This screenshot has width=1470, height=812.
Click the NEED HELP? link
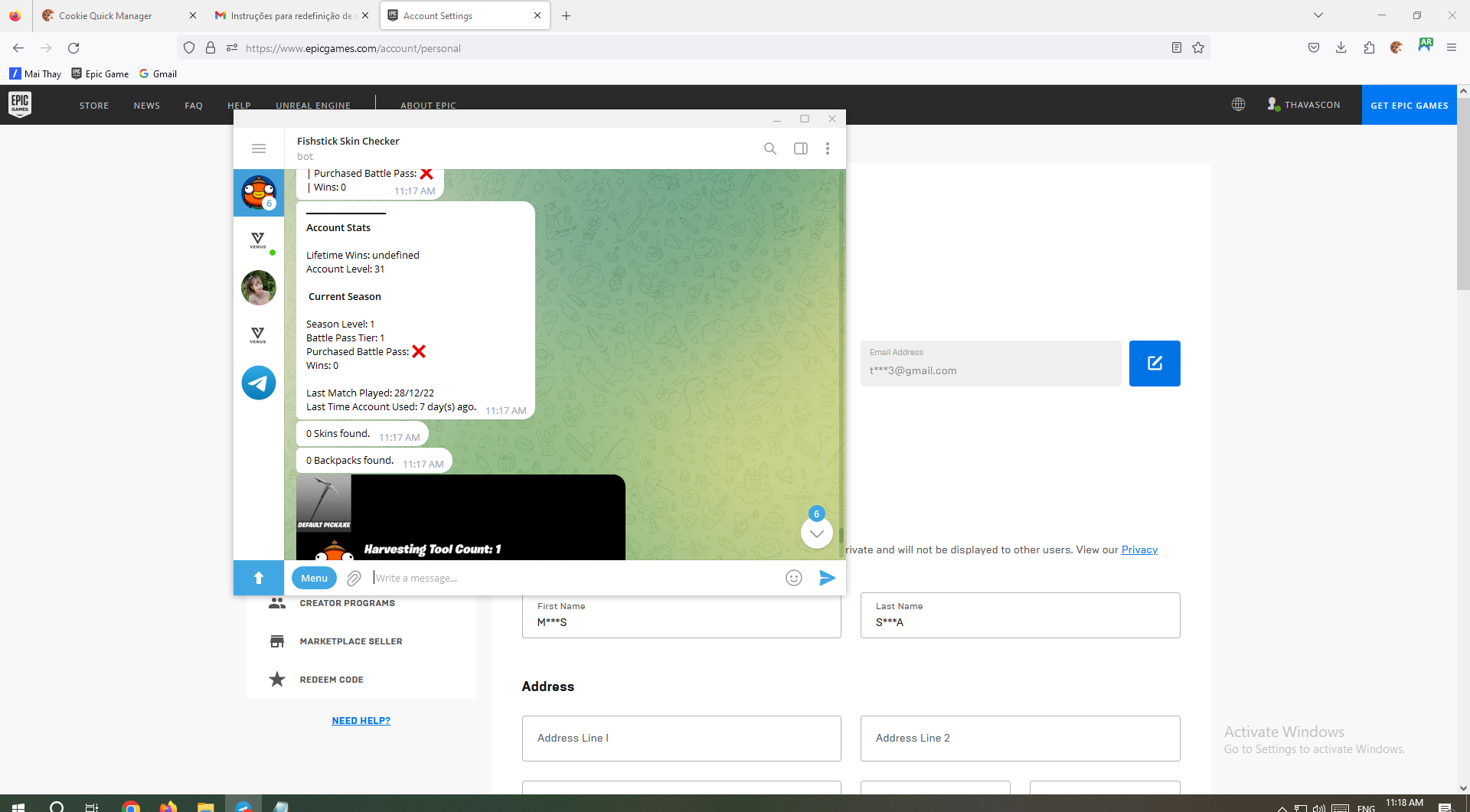point(361,720)
